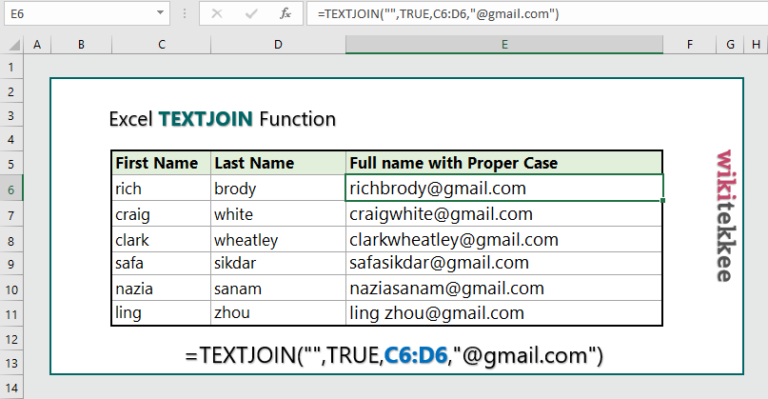768x399 pixels.
Task: Click the Insert Function fx icon
Action: click(x=286, y=14)
